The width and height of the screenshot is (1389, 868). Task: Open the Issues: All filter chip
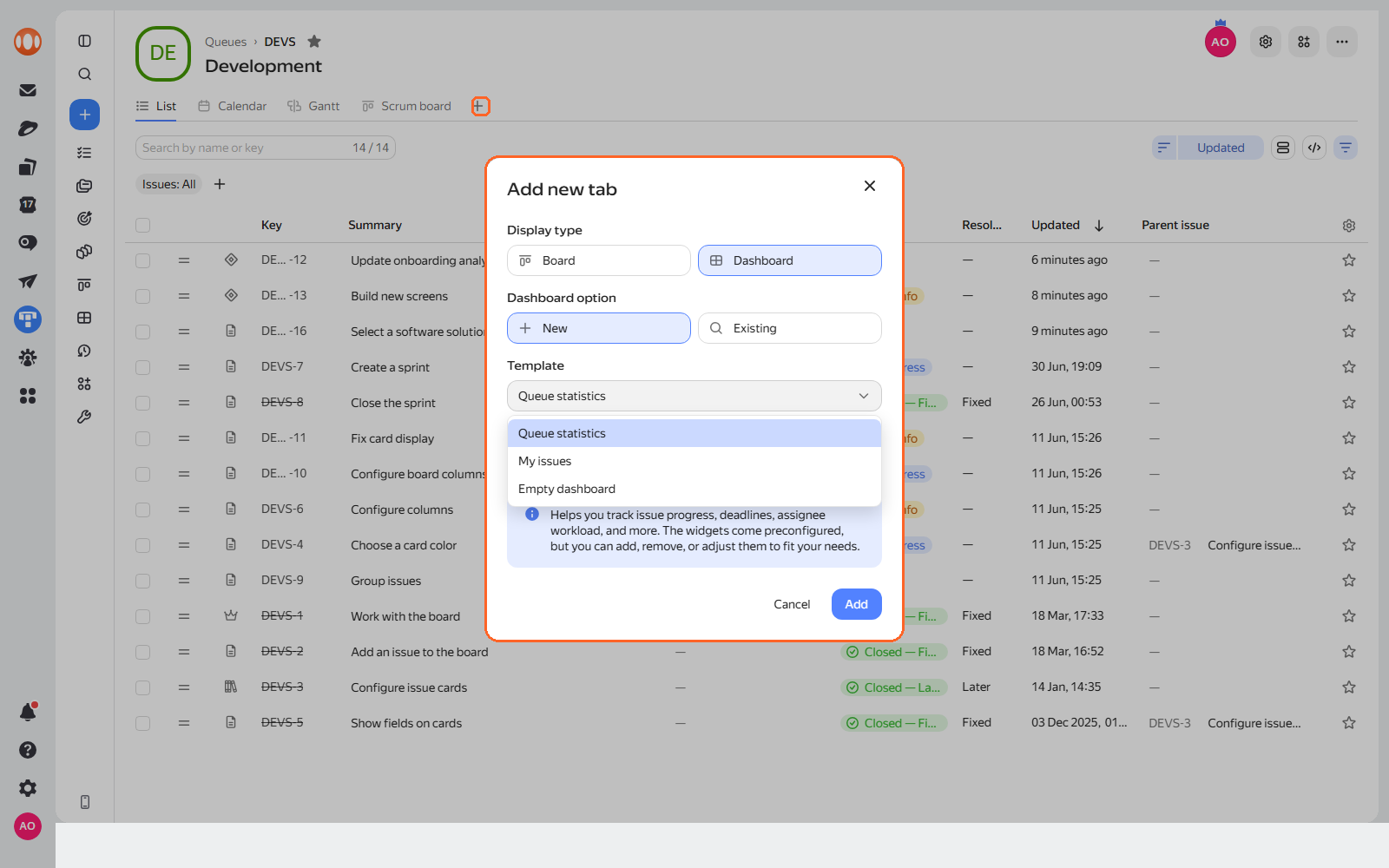[168, 184]
